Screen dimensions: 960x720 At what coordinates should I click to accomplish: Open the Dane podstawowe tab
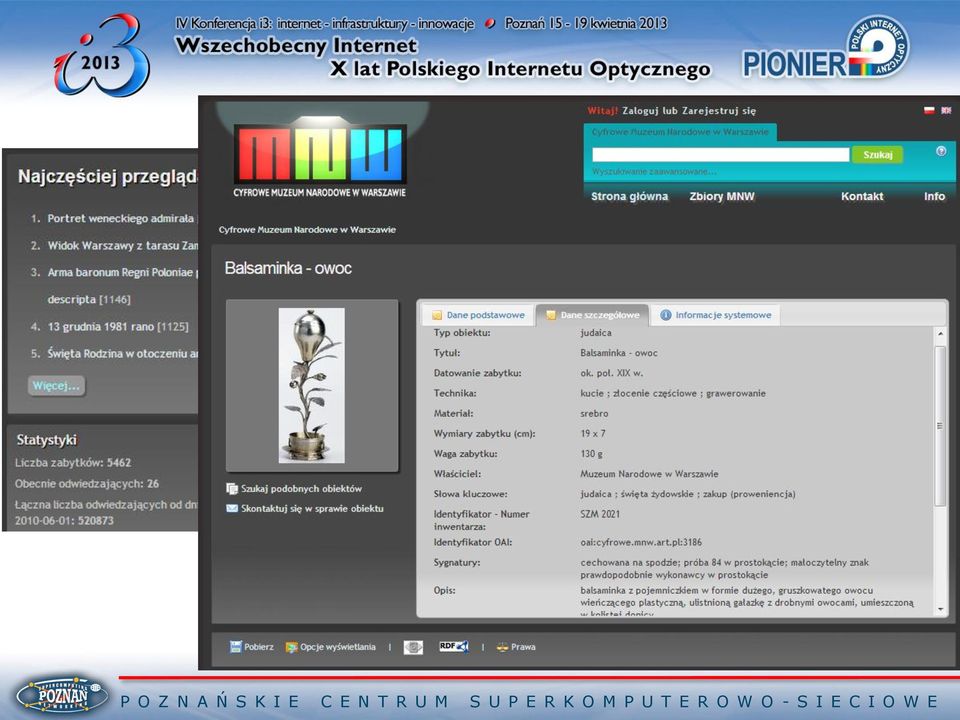[478, 315]
